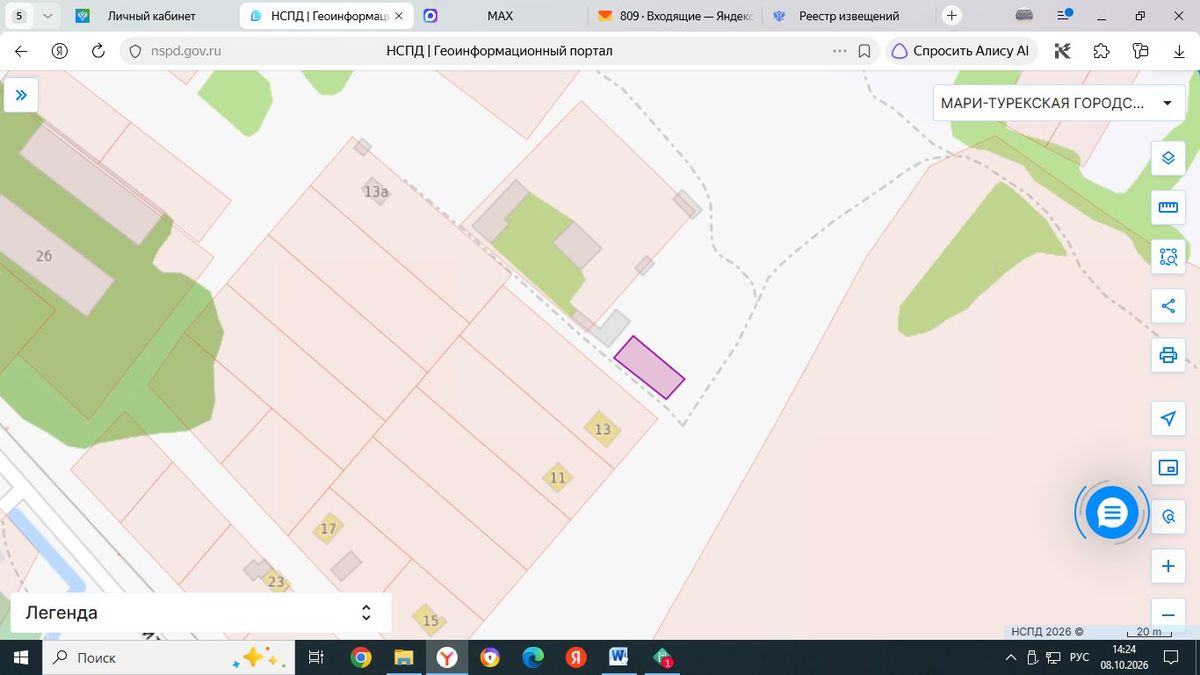The width and height of the screenshot is (1200, 675).
Task: Click house marker number 11 on map
Action: tap(558, 478)
